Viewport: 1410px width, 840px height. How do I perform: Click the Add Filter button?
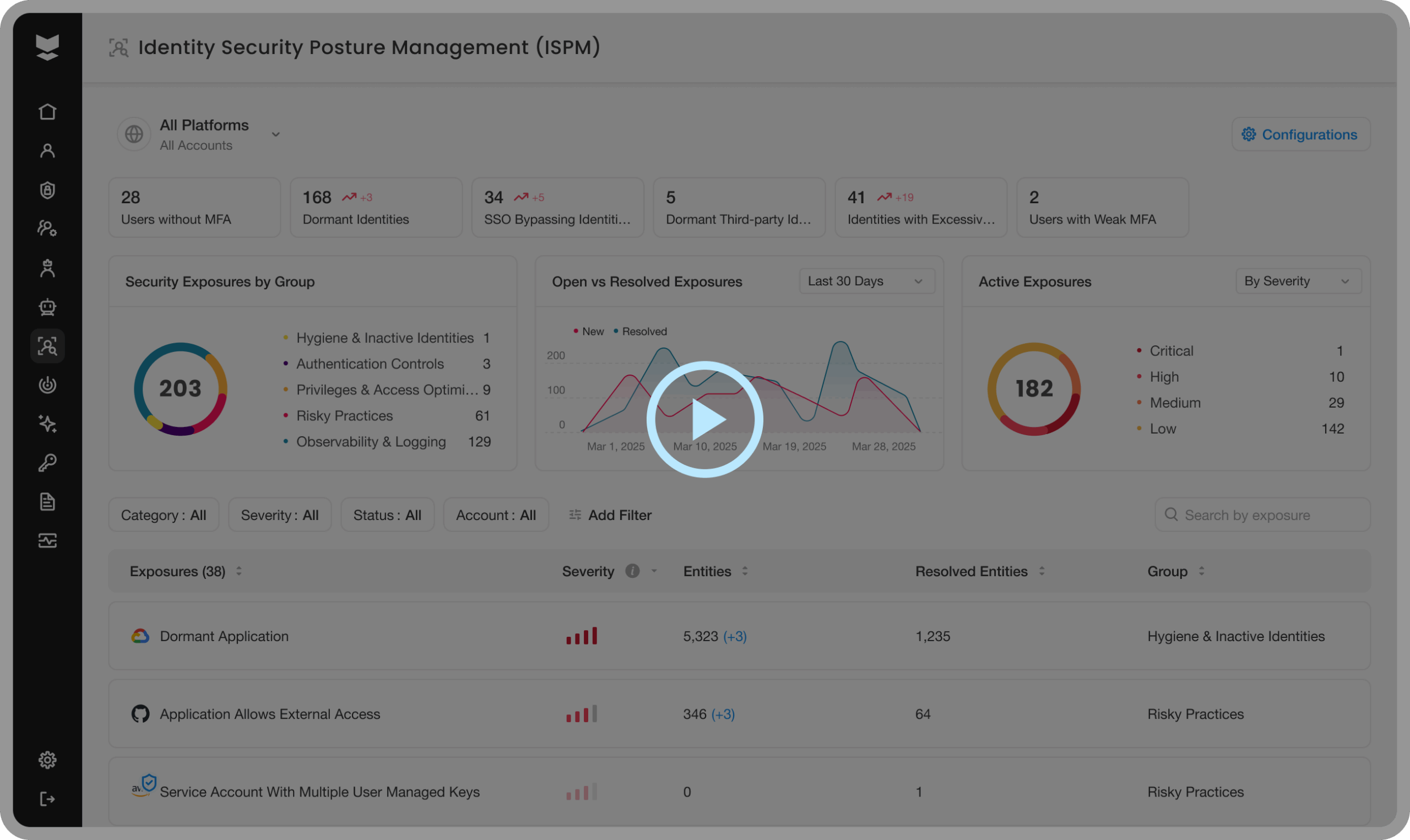pos(610,515)
